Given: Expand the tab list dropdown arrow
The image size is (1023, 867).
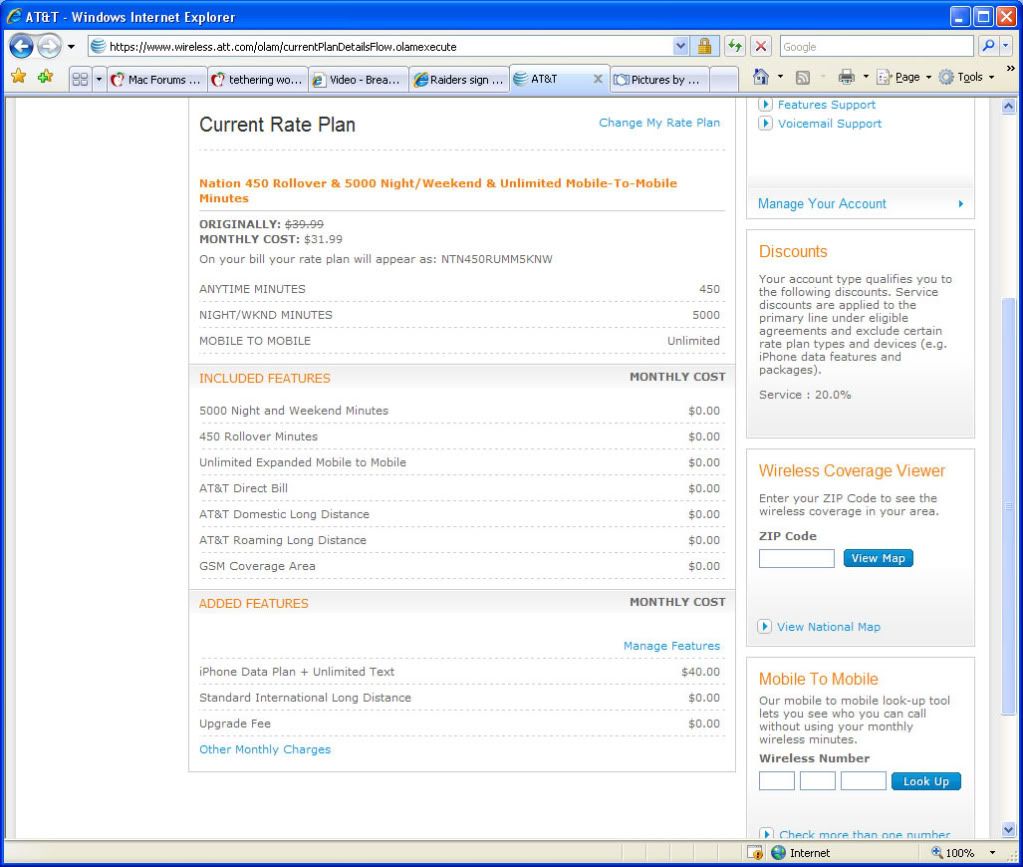Looking at the screenshot, I should pos(99,80).
